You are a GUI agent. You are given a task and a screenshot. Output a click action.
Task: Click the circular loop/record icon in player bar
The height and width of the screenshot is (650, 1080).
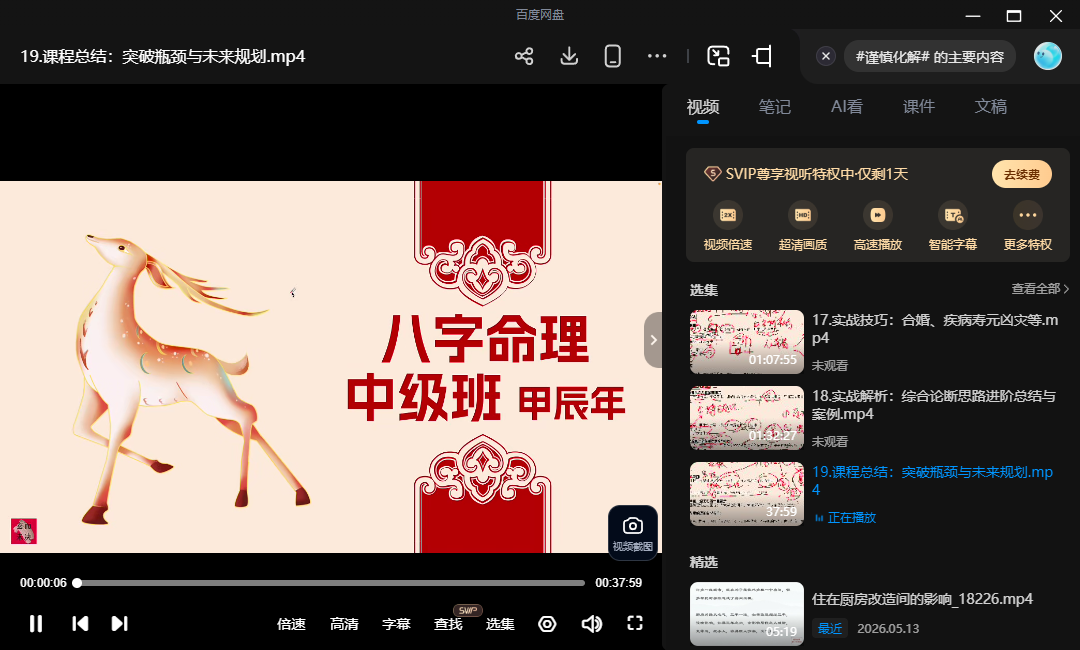click(547, 624)
